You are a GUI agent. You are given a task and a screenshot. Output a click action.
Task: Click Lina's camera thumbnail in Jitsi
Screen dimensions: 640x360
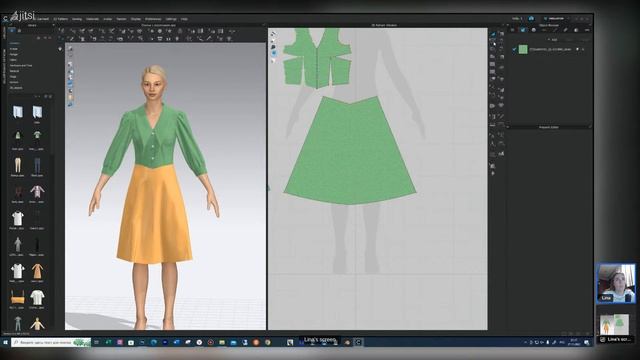coord(616,283)
